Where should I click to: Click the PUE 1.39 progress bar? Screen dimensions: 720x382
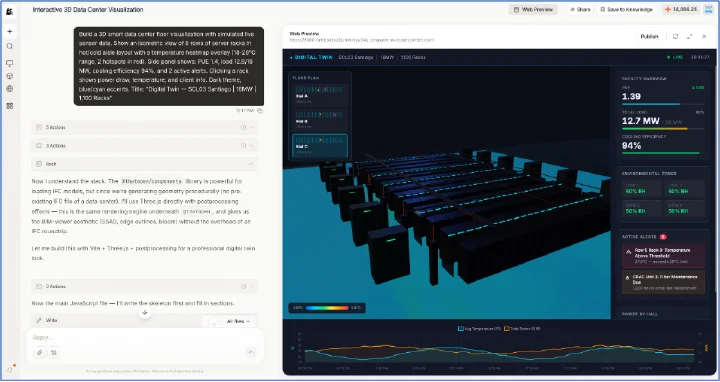click(x=663, y=104)
